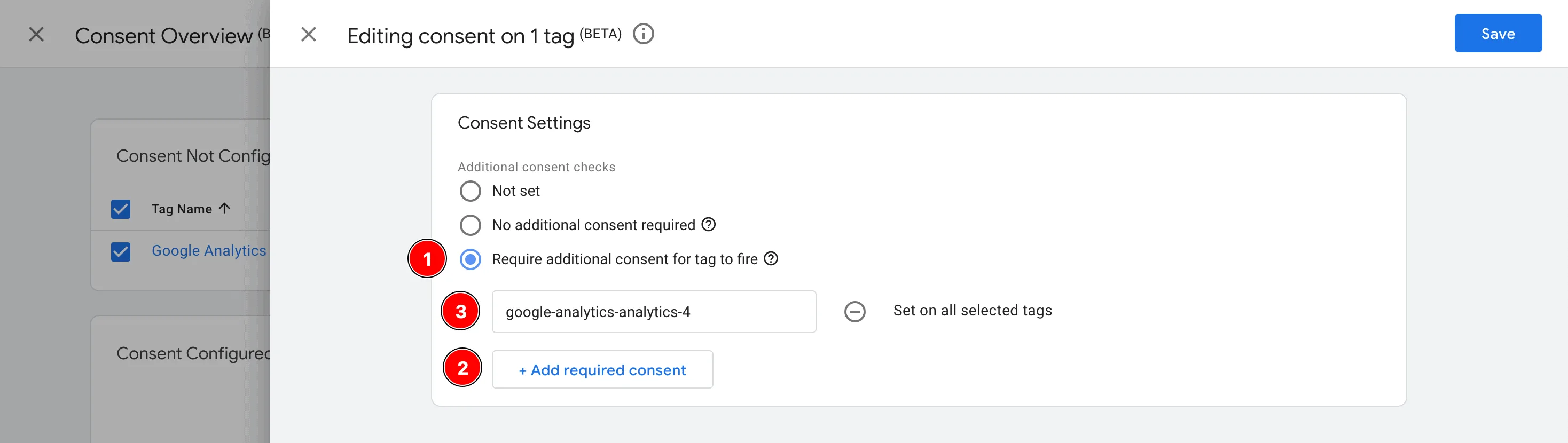Save the consent settings
The image size is (1568, 443).
pyautogui.click(x=1498, y=34)
